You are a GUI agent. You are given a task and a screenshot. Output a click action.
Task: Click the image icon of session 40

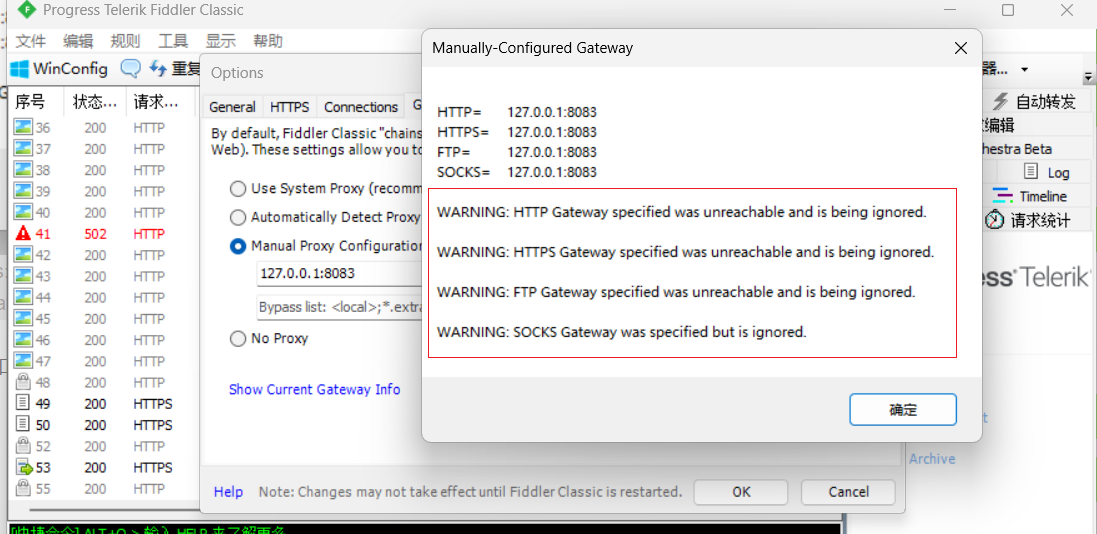[x=24, y=212]
